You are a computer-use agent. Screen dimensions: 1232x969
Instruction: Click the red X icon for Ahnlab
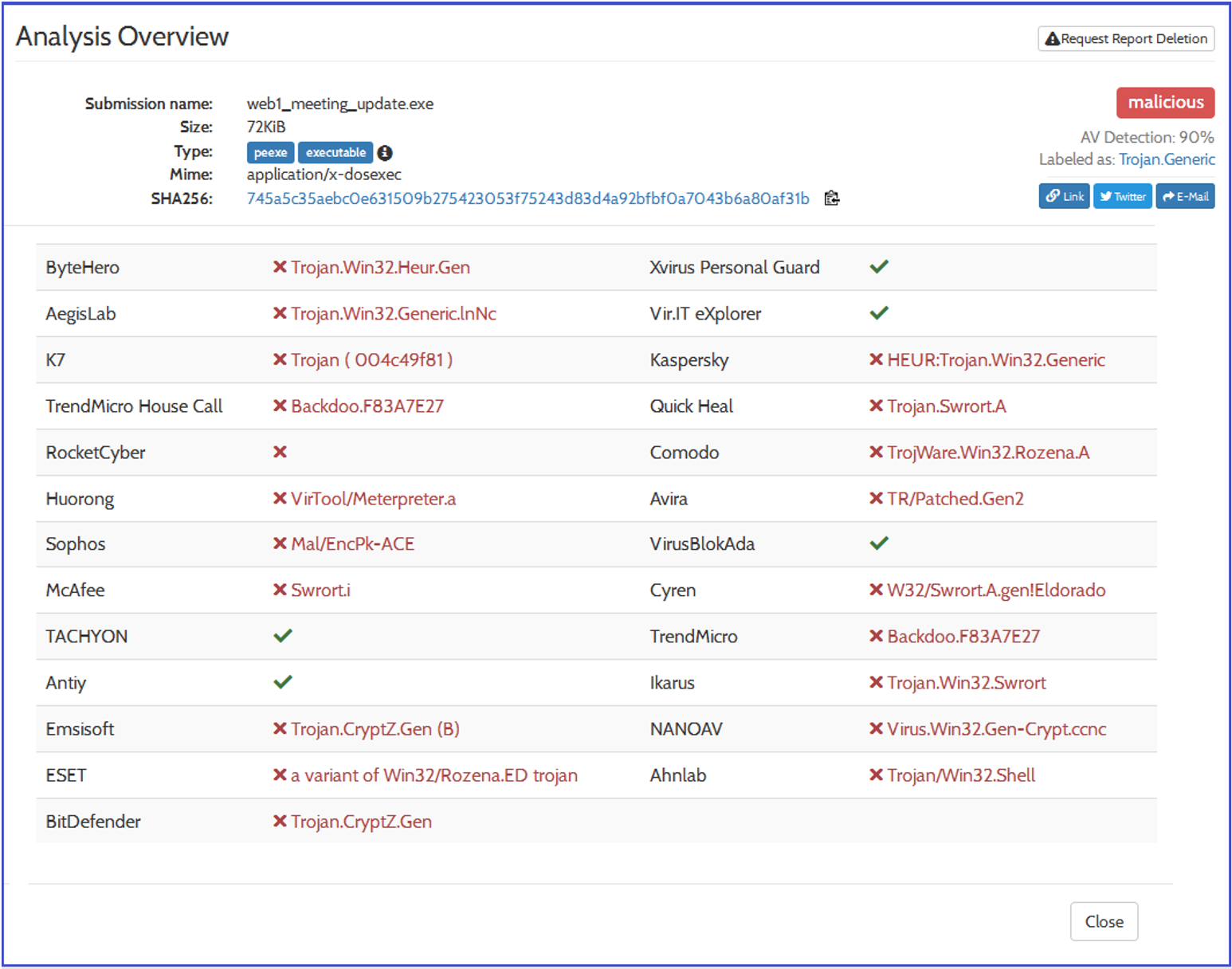tap(876, 775)
